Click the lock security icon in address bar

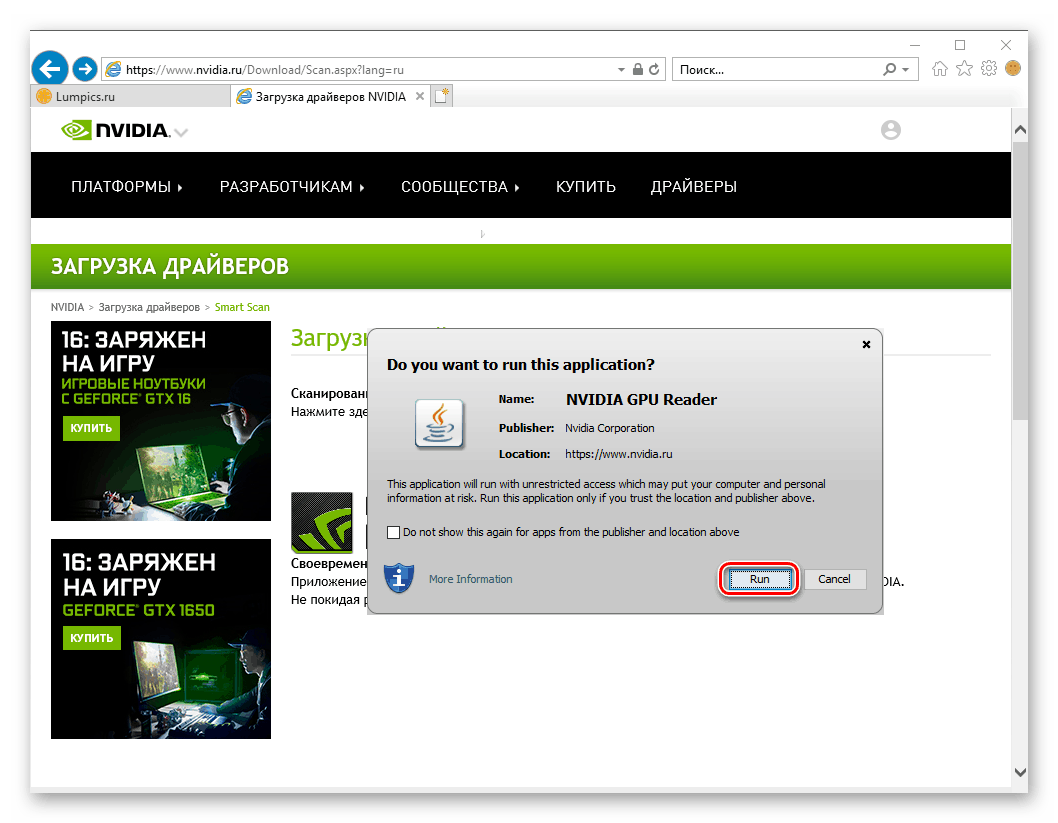point(638,69)
